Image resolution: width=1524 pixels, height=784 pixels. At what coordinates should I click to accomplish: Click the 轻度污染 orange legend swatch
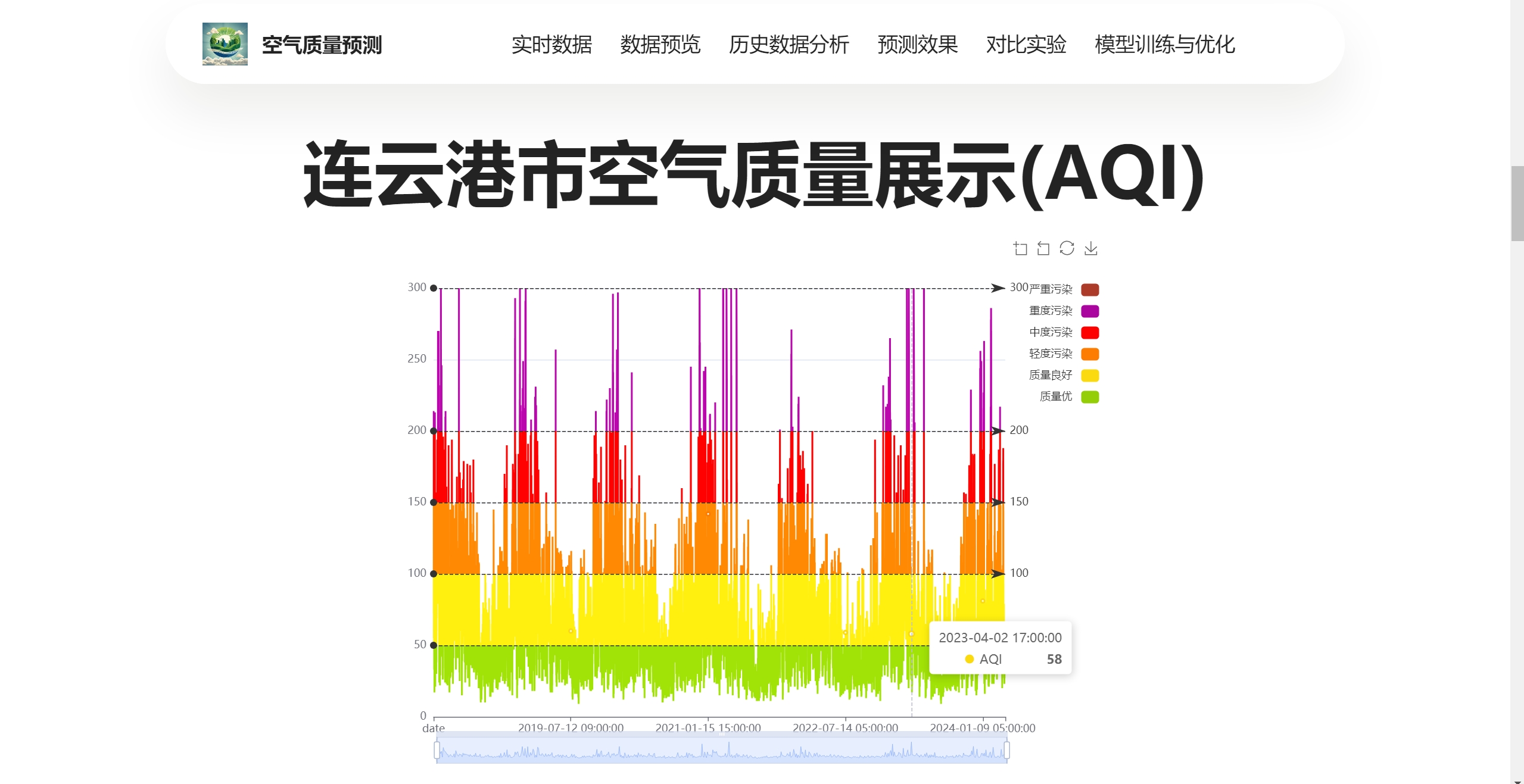tap(1090, 354)
